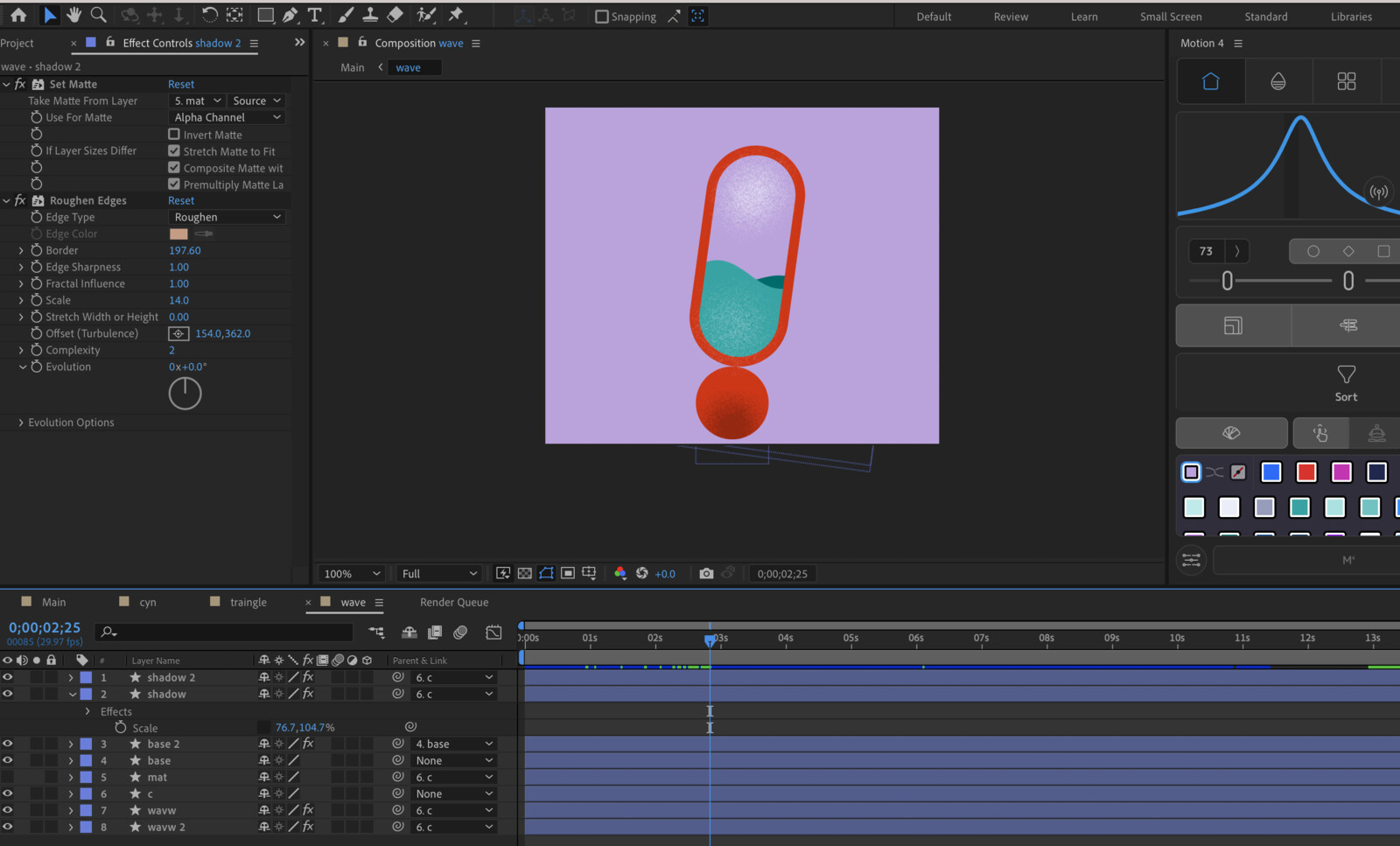This screenshot has height=846, width=1400.
Task: Open the Edge Type Roughen dropdown
Action: [x=227, y=217]
